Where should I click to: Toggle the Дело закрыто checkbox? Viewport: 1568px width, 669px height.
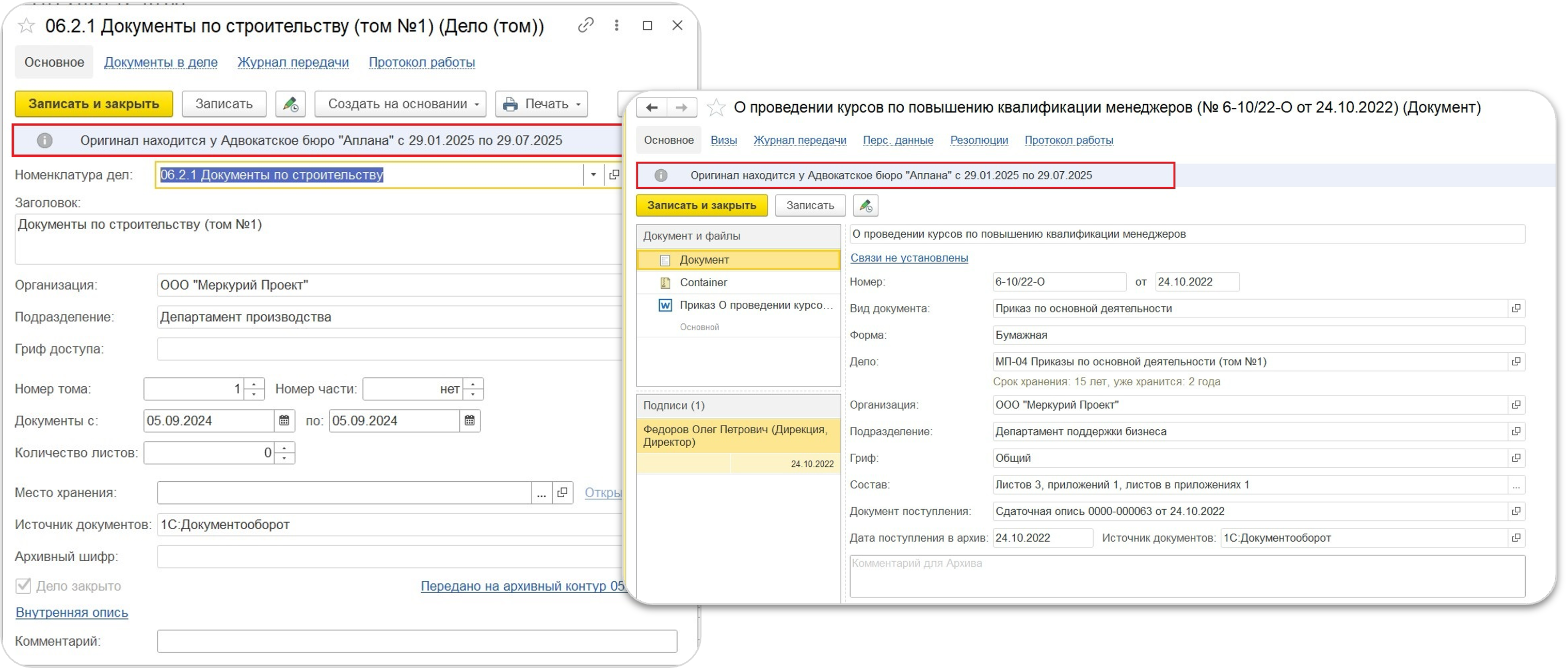pyautogui.click(x=23, y=586)
